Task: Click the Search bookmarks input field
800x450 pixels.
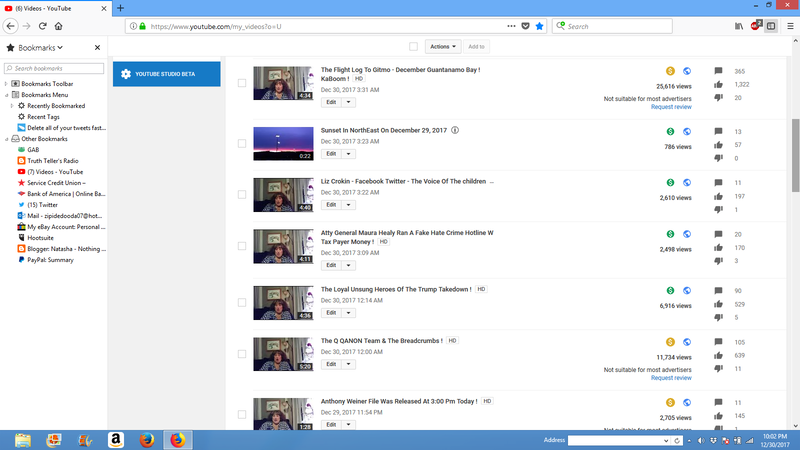Action: pyautogui.click(x=56, y=68)
